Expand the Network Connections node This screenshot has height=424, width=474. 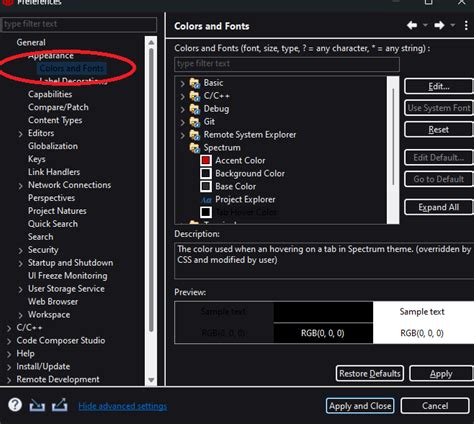[x=21, y=186]
